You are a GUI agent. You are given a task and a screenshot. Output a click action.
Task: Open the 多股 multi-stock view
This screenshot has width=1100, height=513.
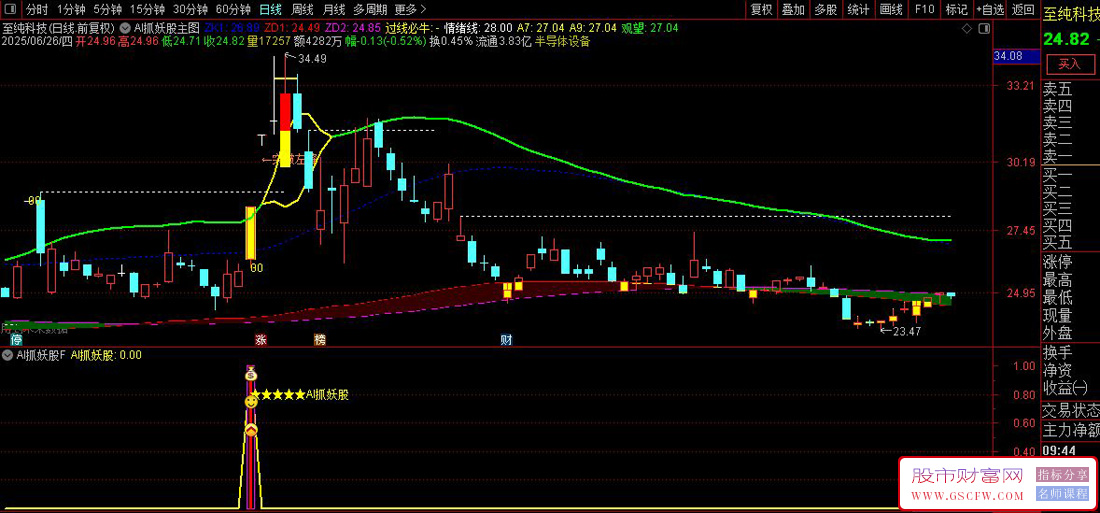pyautogui.click(x=826, y=10)
